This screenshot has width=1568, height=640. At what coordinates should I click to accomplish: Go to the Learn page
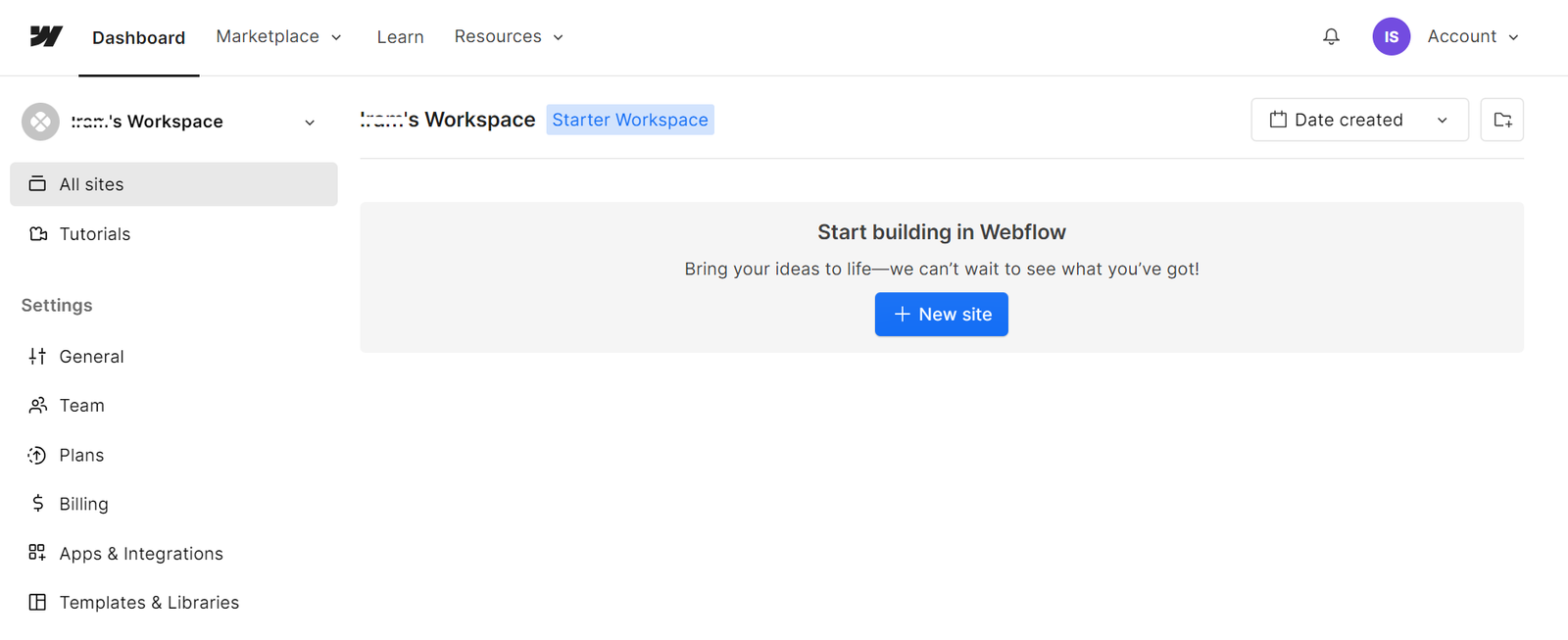point(400,37)
